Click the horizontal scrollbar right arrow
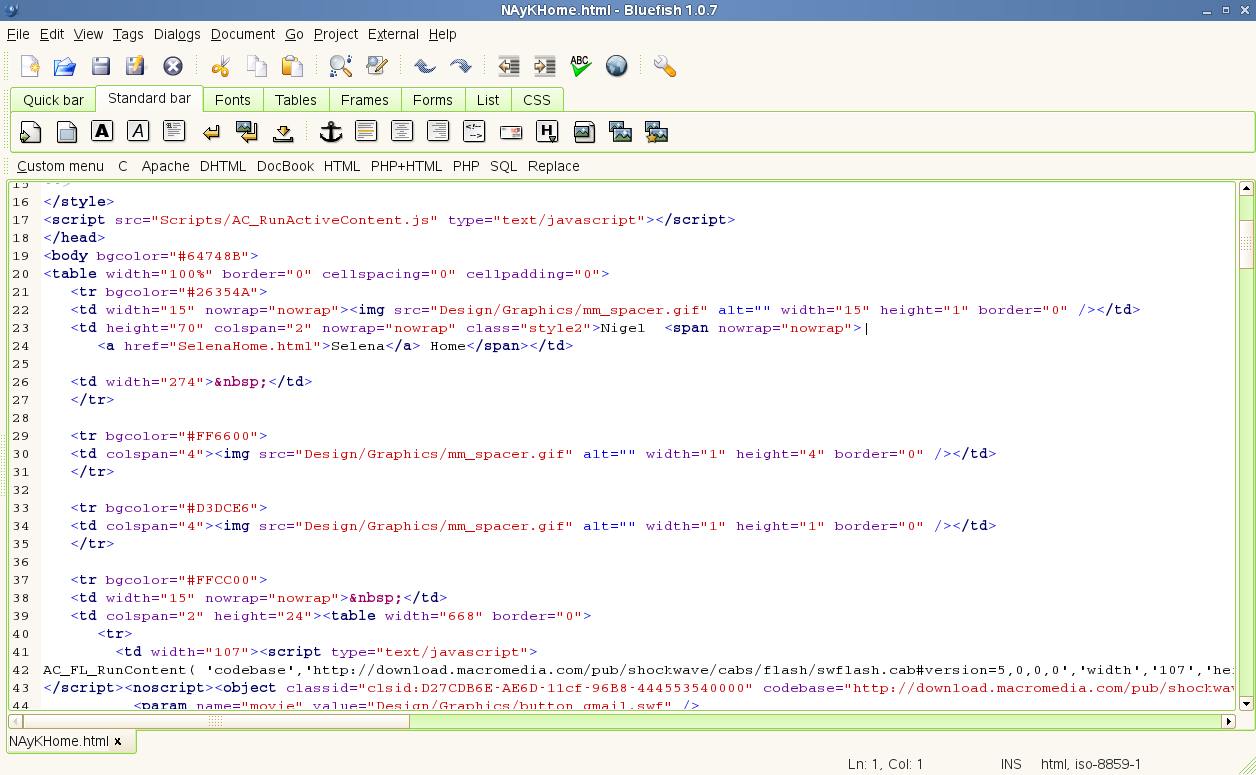 point(1229,721)
